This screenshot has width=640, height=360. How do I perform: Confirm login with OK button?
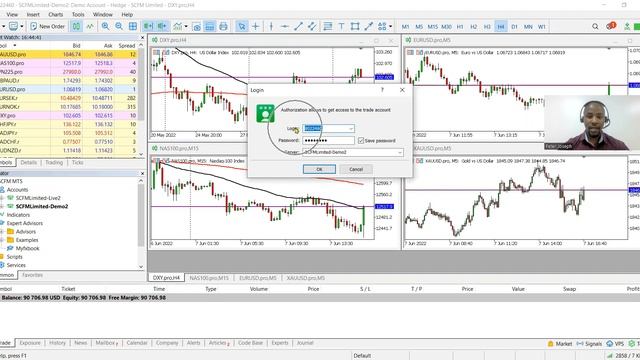click(x=319, y=169)
